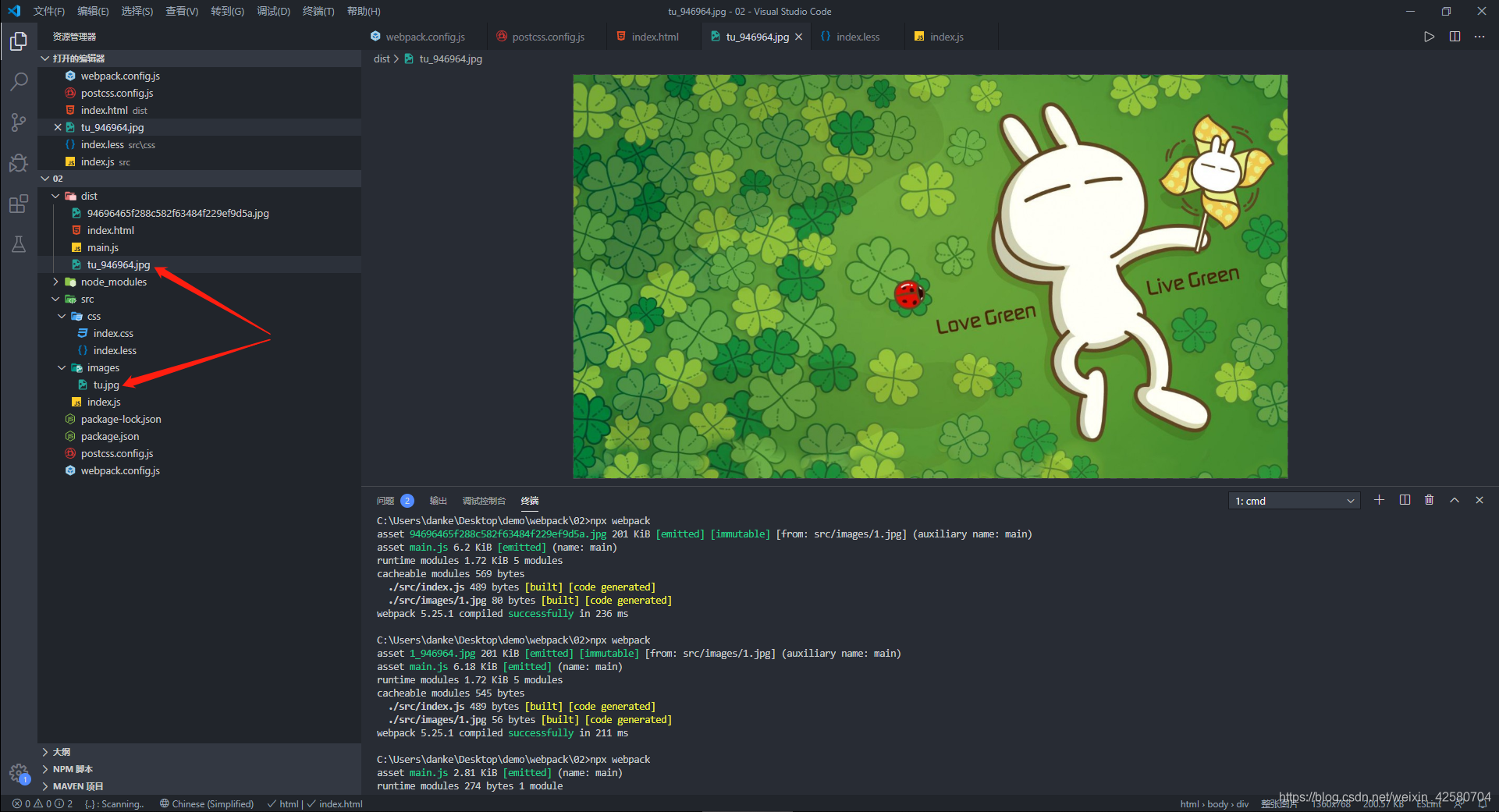The width and height of the screenshot is (1499, 812).
Task: Click the notifications bell in status bar
Action: 1483,803
